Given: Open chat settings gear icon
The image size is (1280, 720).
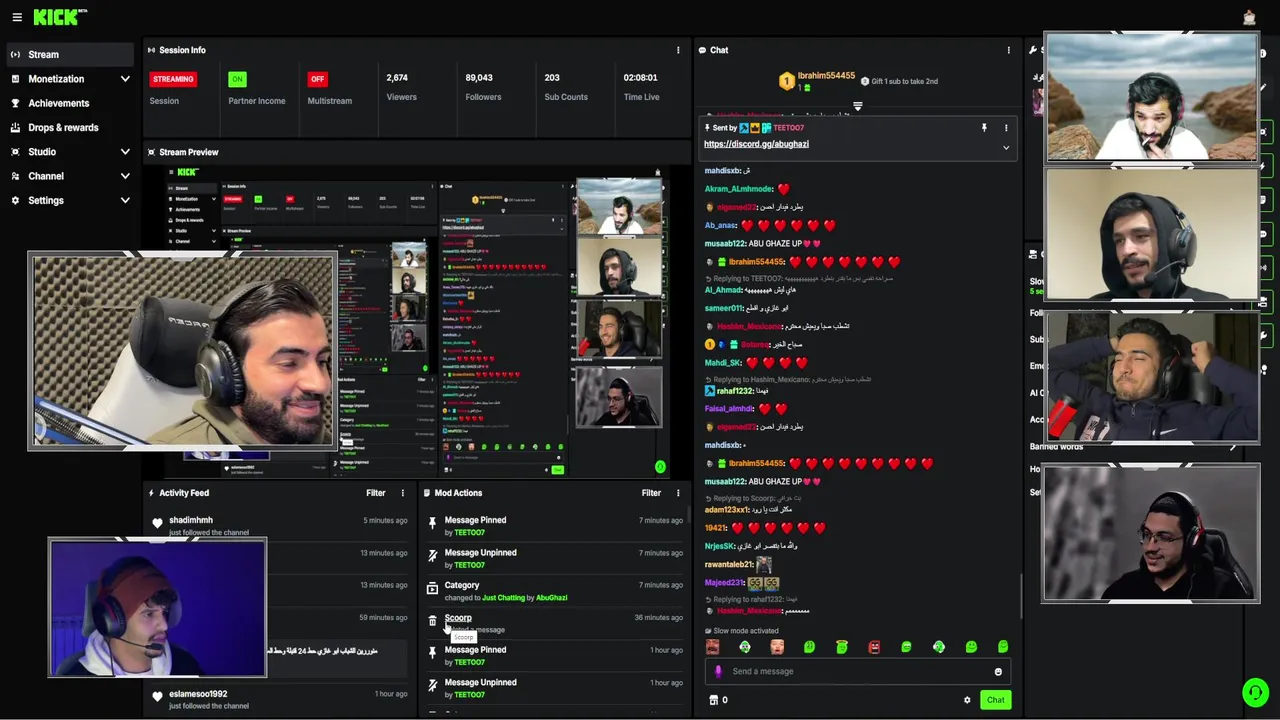Looking at the screenshot, I should (x=967, y=700).
